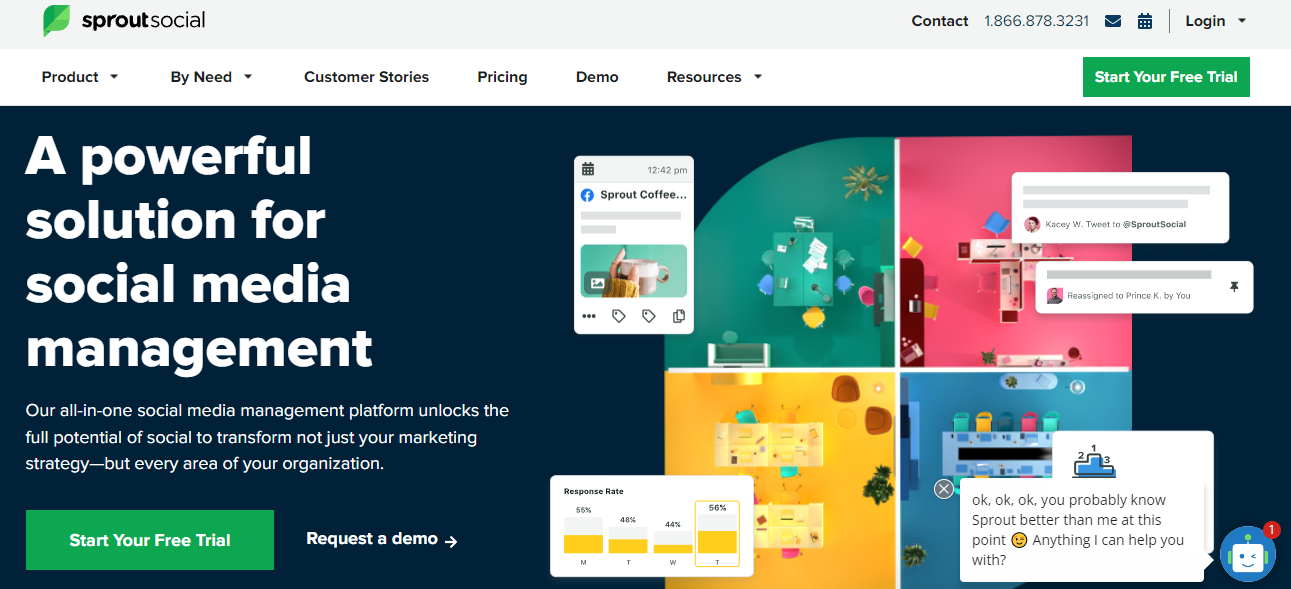This screenshot has height=589, width=1291.
Task: Click the hero Start Your Free Trial button
Action: (150, 540)
